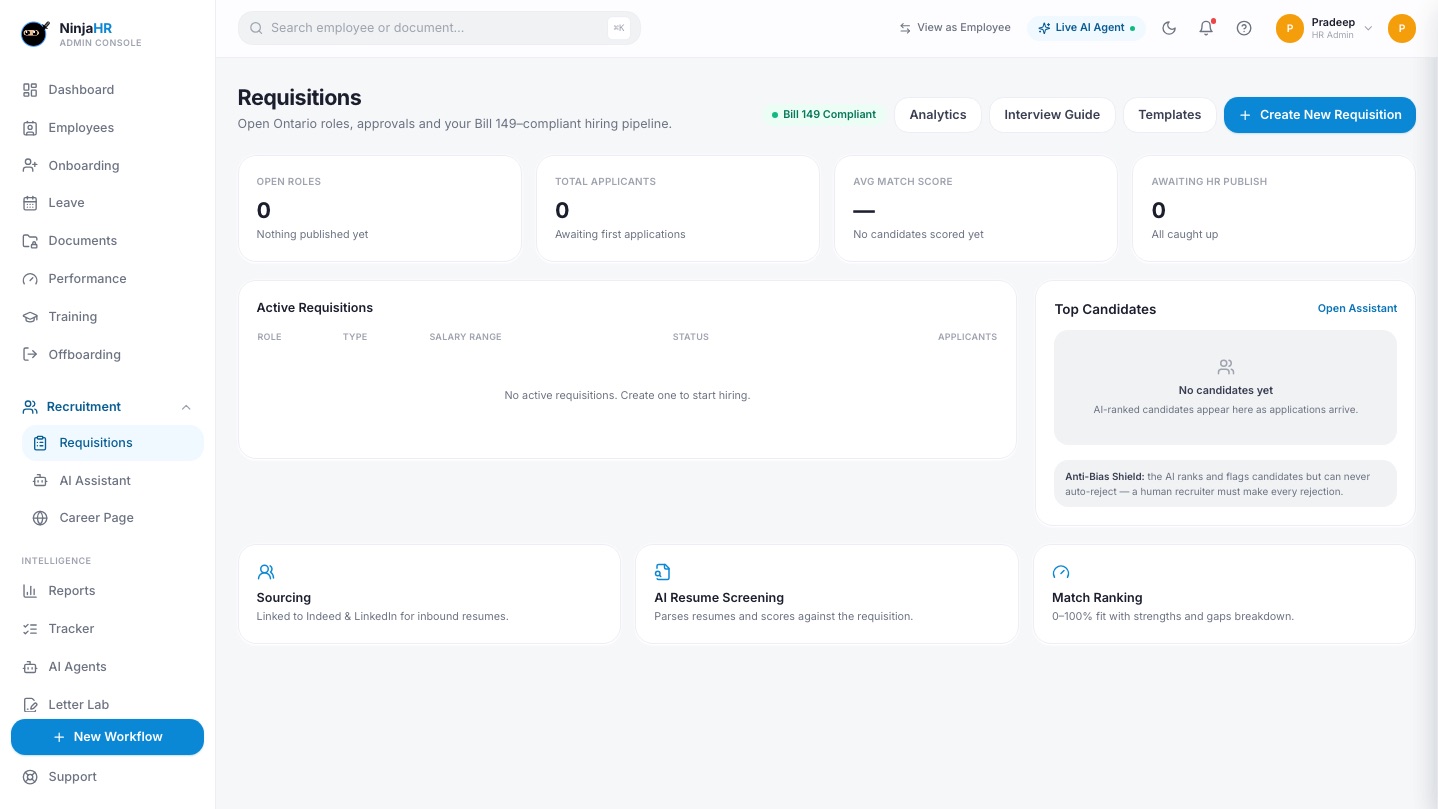The width and height of the screenshot is (1438, 809).
Task: Open the Analytics button
Action: point(938,115)
